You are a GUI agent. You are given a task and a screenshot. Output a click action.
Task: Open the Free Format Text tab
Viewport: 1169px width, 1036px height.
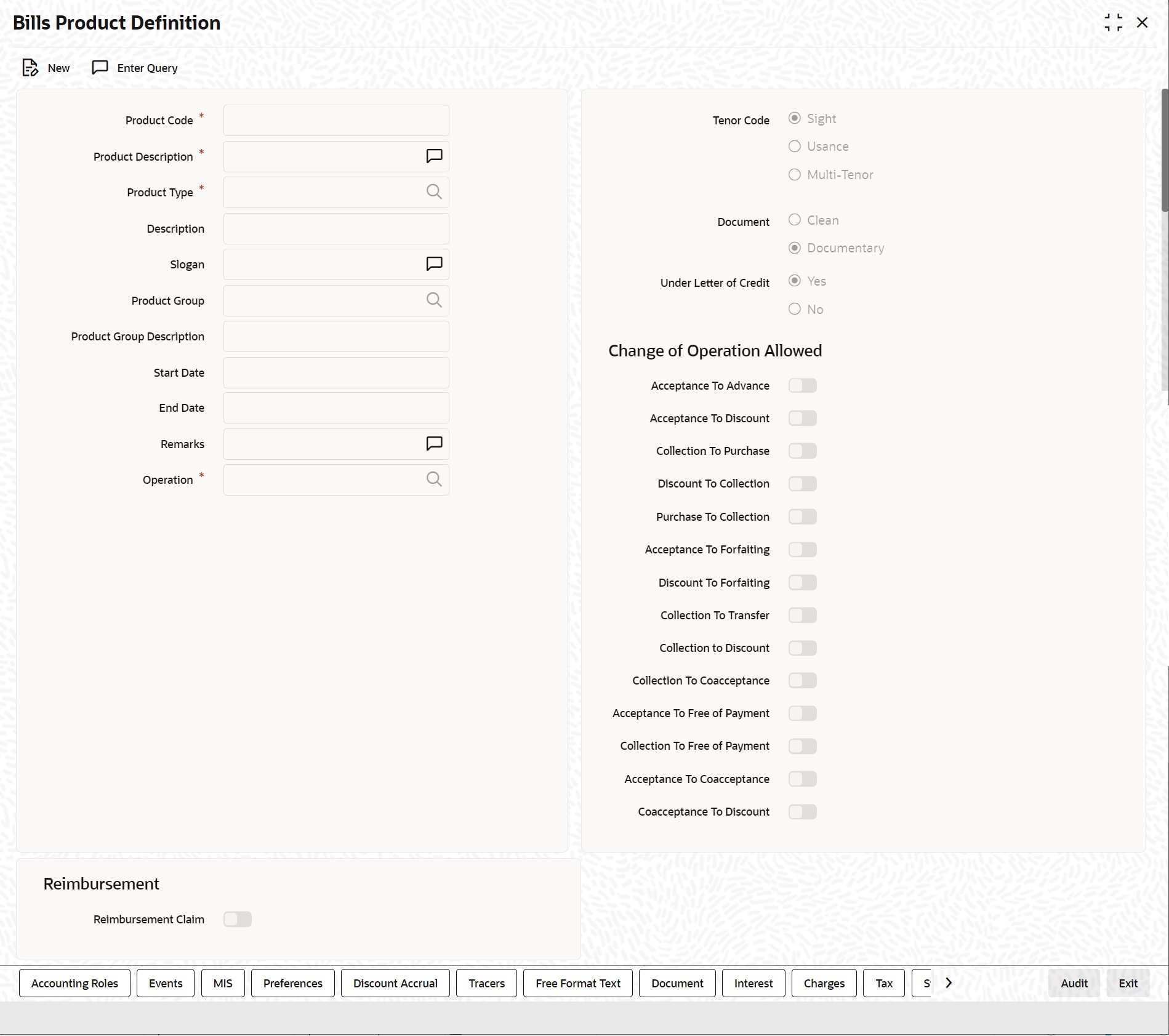[578, 983]
